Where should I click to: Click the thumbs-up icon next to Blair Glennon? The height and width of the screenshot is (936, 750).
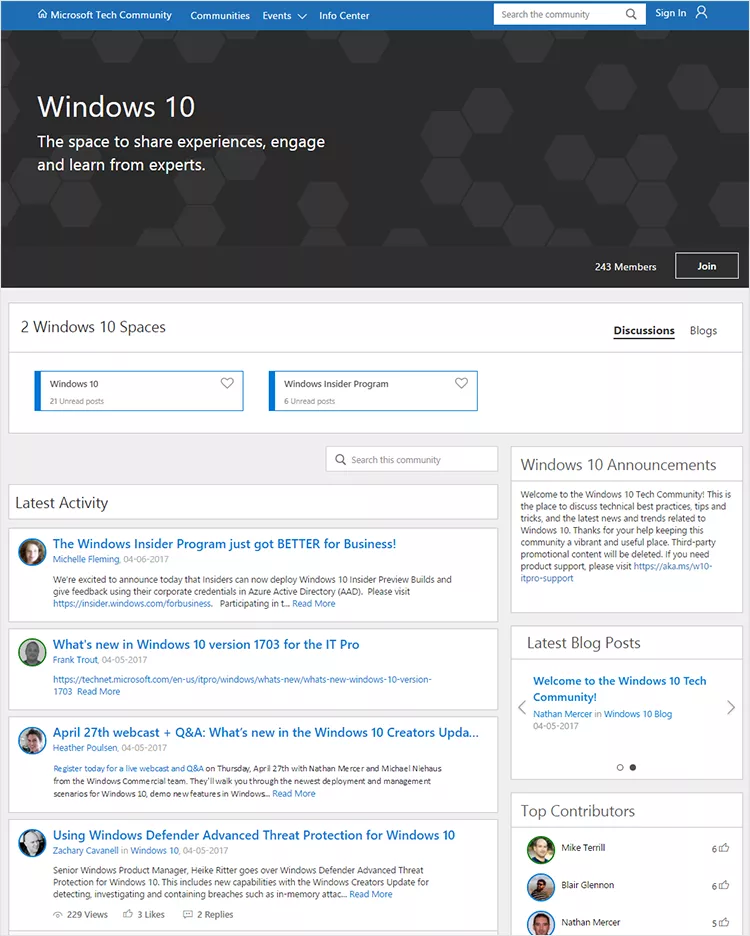[x=724, y=885]
